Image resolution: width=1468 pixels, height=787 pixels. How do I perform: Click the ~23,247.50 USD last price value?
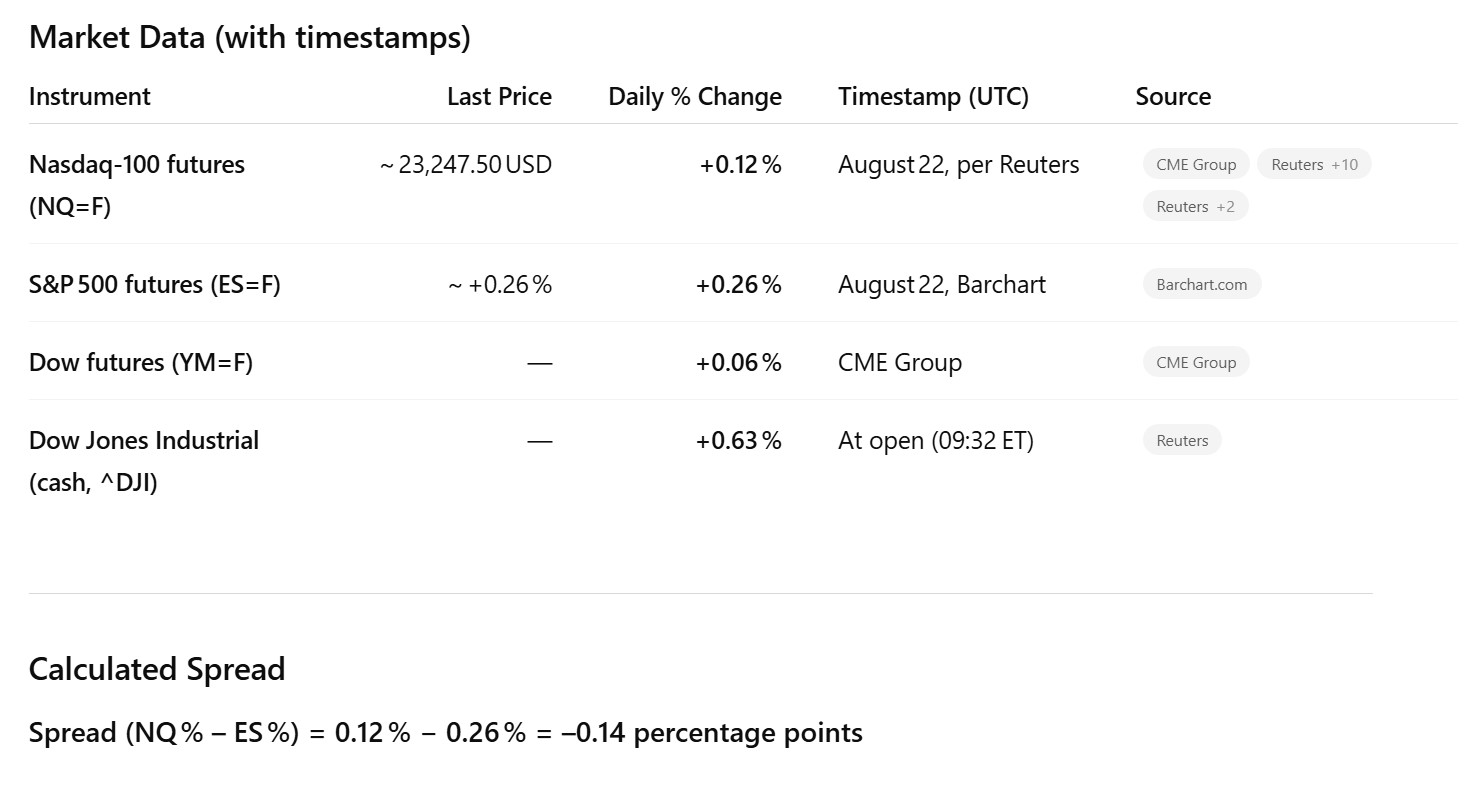(466, 165)
